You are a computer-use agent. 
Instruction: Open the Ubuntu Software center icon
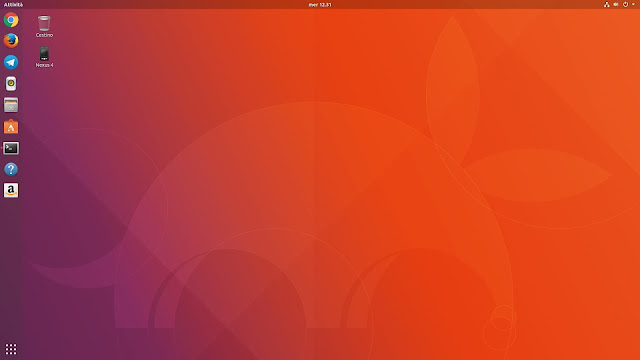[x=11, y=127]
